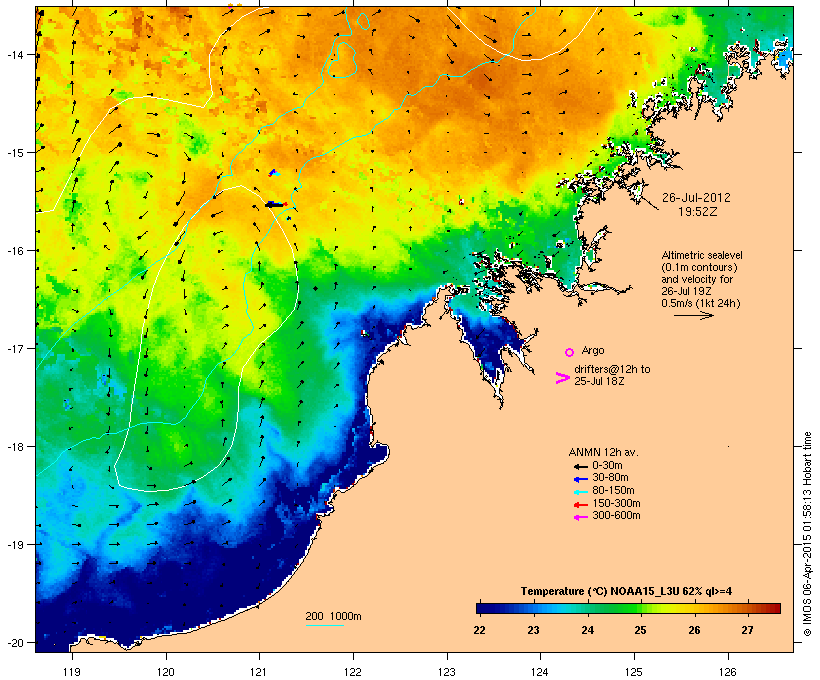820x680 pixels.
Task: Click the latitude axis label -19
Action: tap(14, 544)
